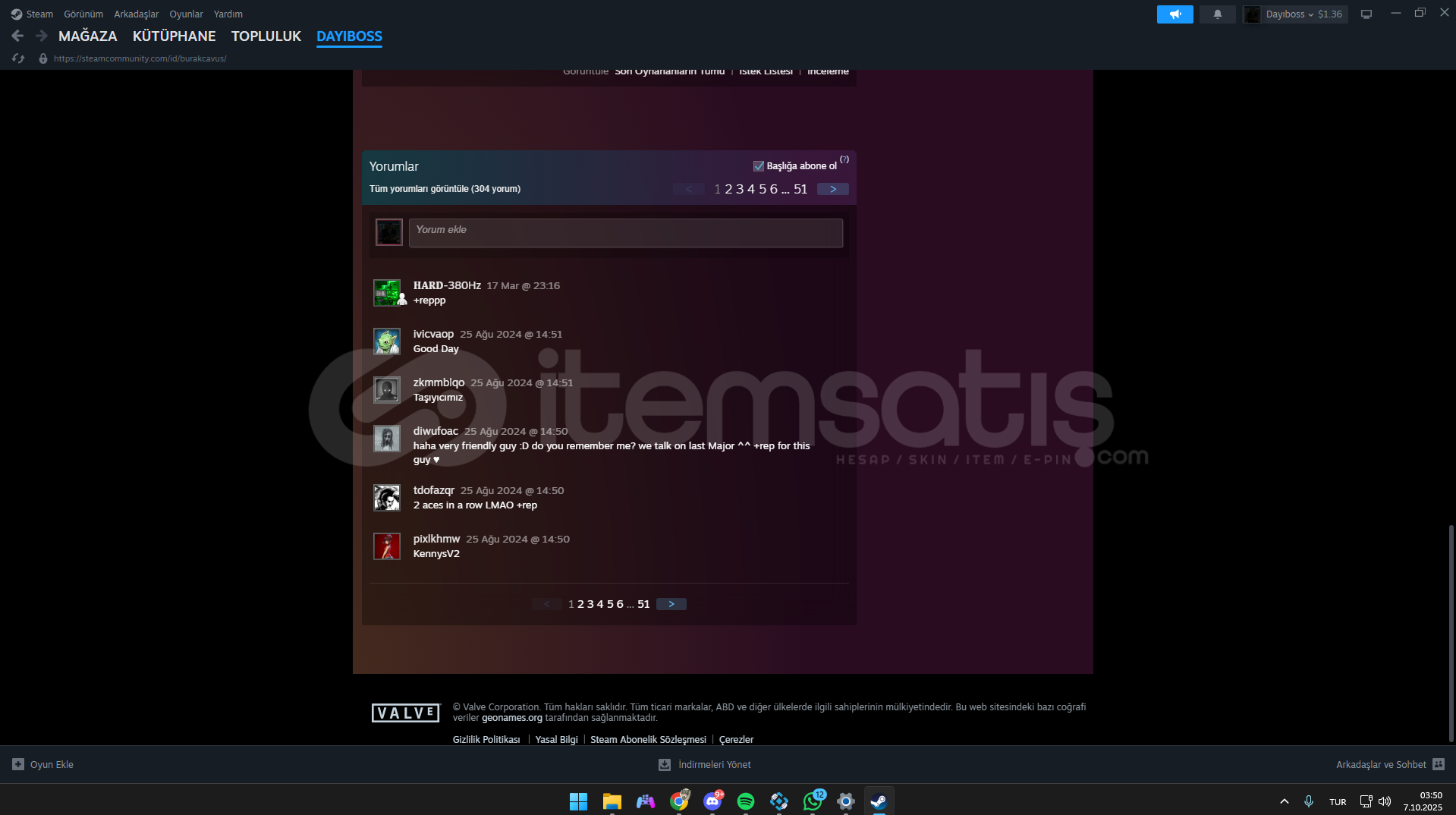
Task: Open HARD-380Hz's profile name link
Action: point(447,285)
